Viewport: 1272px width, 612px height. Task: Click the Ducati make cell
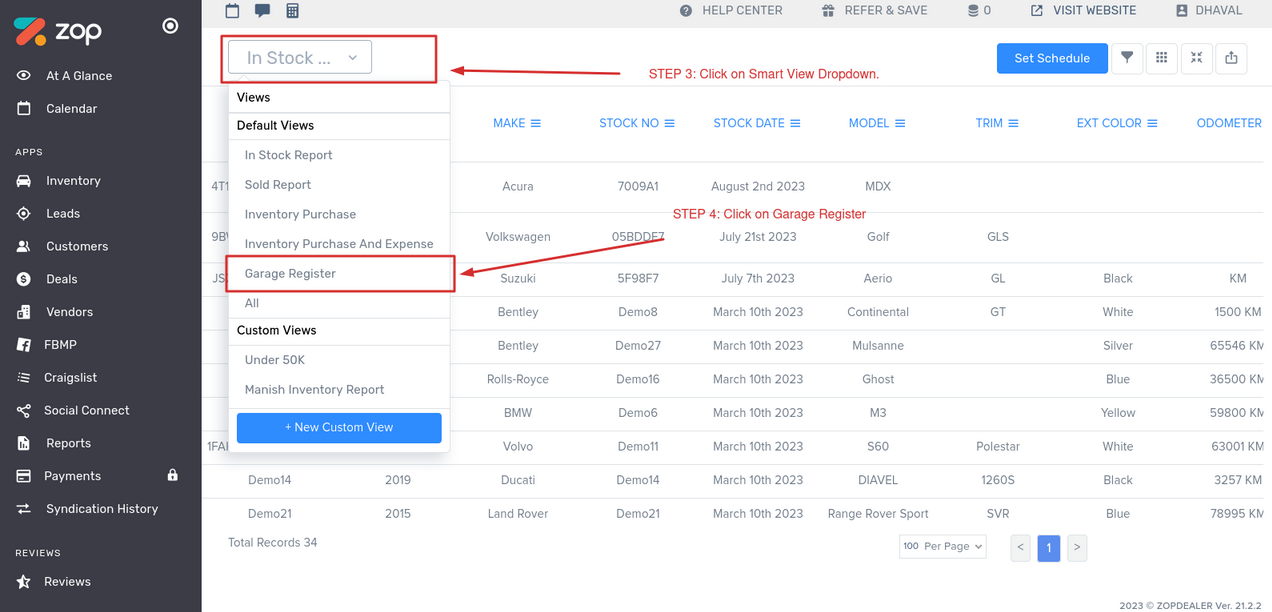coord(518,480)
